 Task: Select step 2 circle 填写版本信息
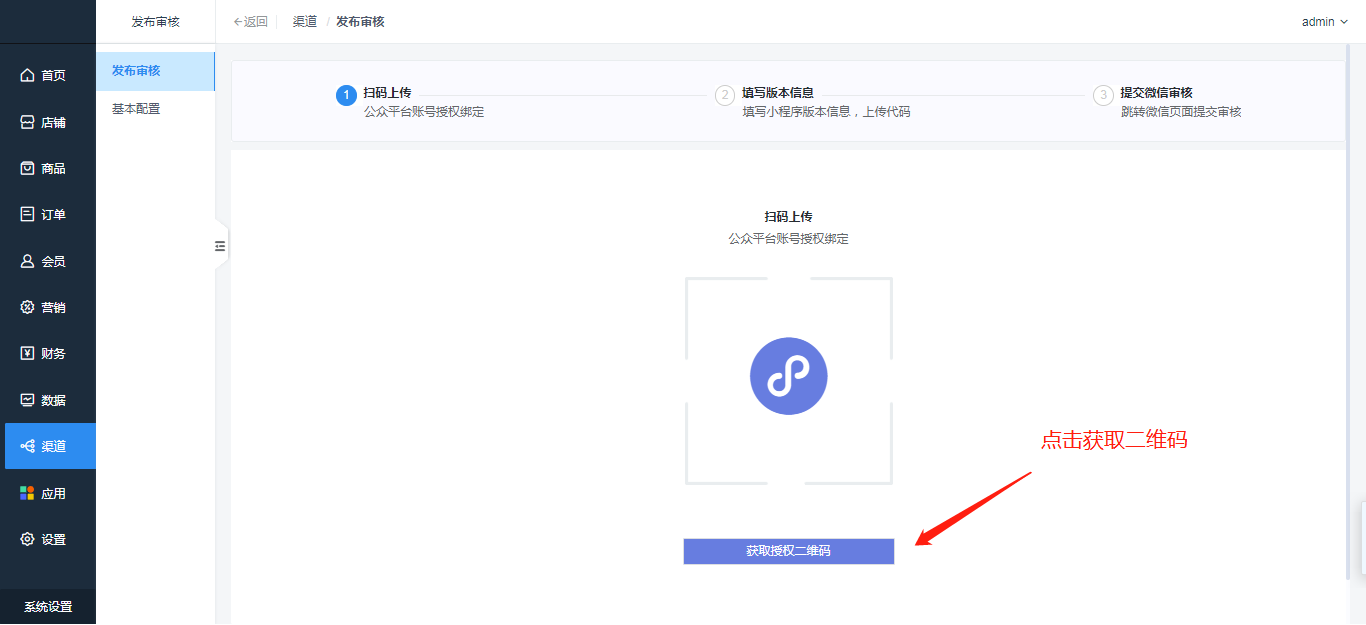tap(725, 95)
